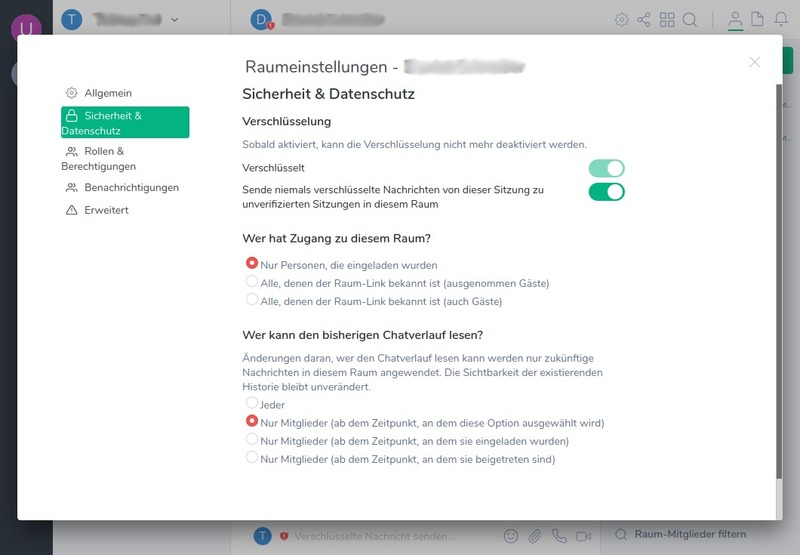
Task: Select 'Alle, denen der Raum-Link bekannt ist (auch Gäste)'
Action: pos(252,300)
